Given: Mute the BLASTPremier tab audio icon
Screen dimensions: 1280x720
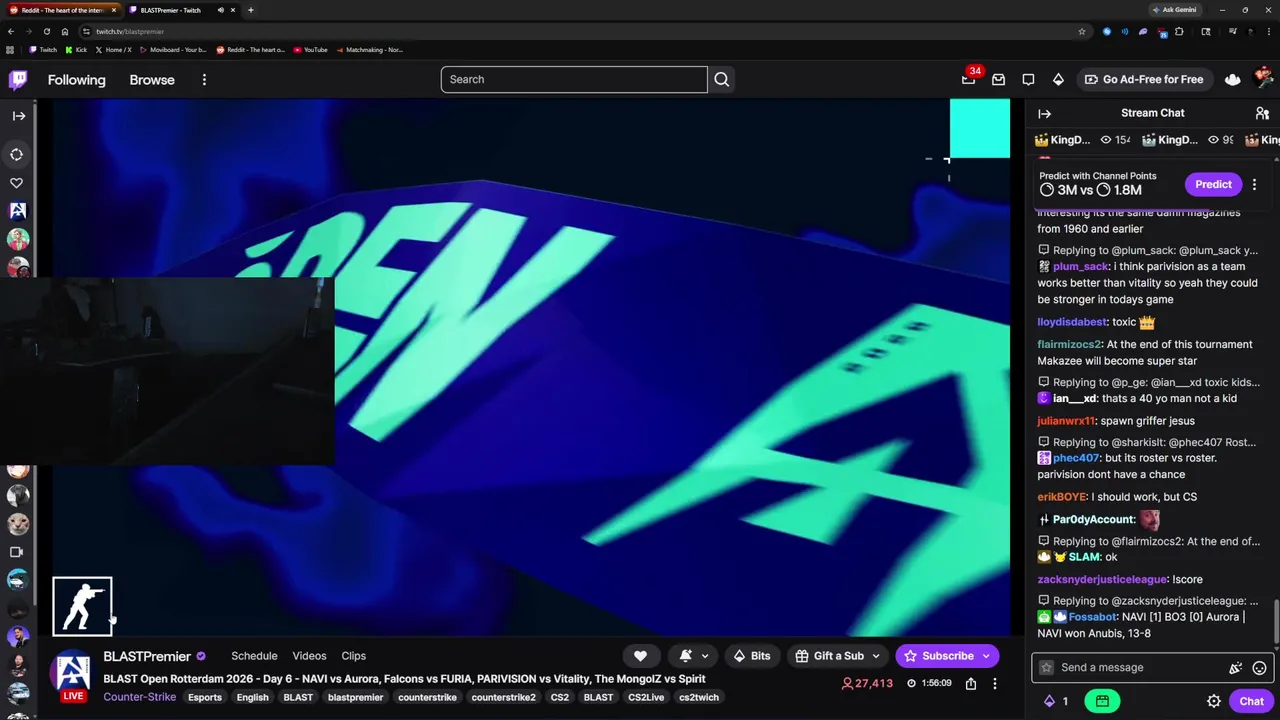Looking at the screenshot, I should coord(221,10).
